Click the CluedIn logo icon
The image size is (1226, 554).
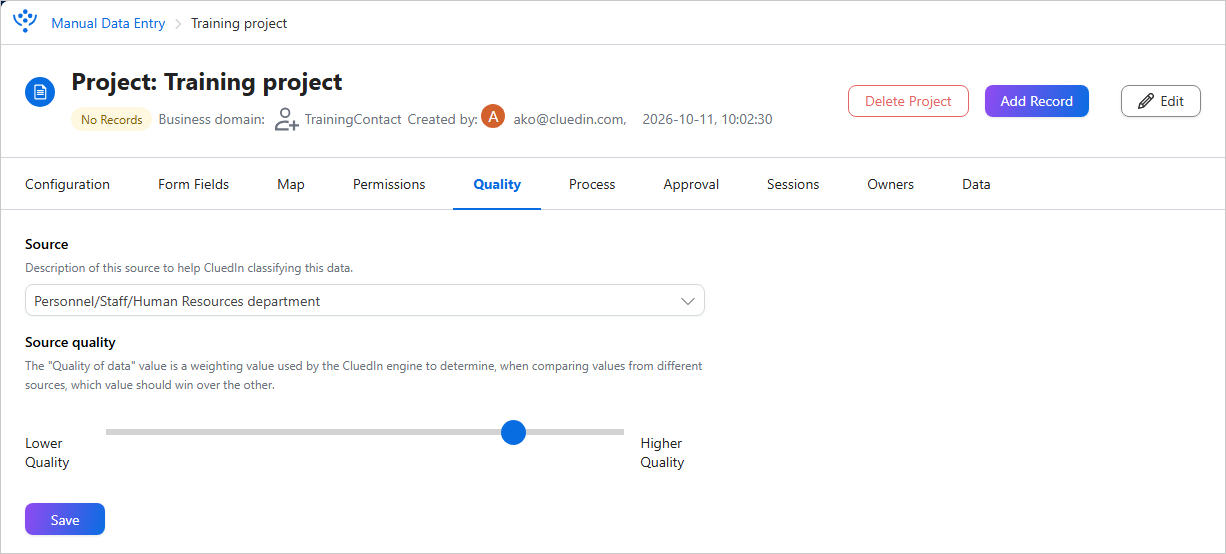coord(25,21)
